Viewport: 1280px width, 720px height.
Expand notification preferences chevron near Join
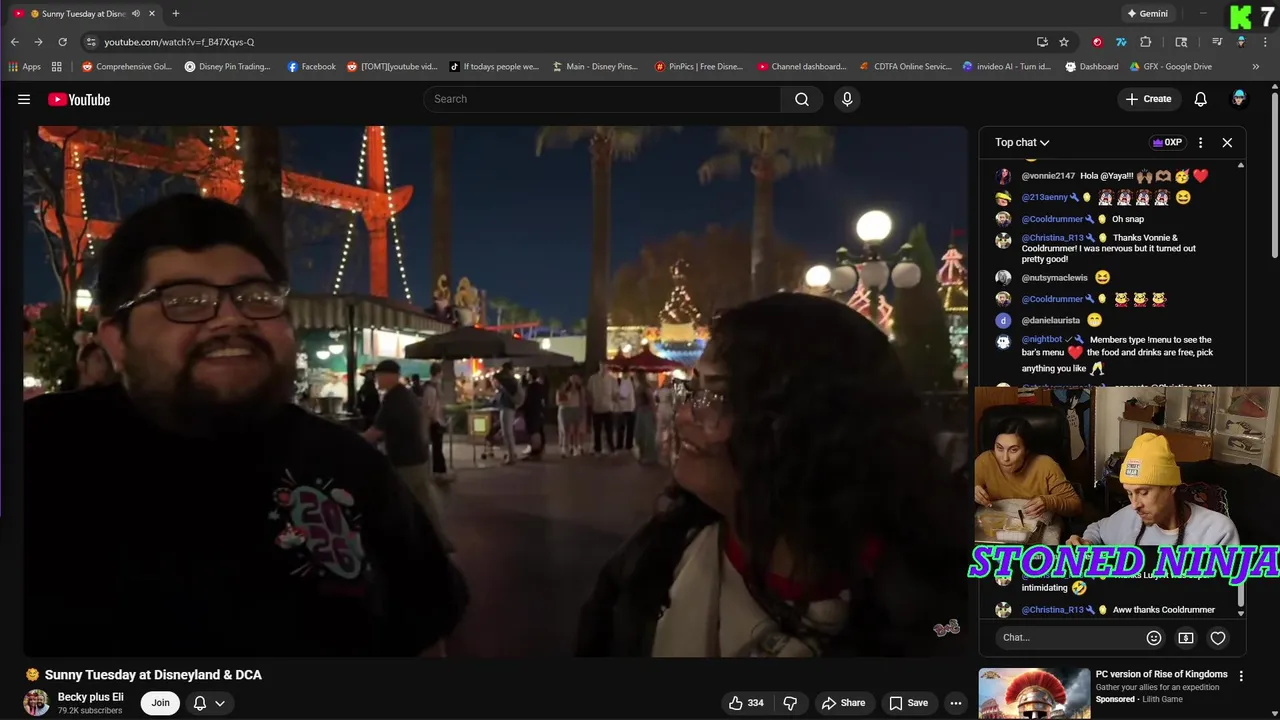click(x=220, y=703)
